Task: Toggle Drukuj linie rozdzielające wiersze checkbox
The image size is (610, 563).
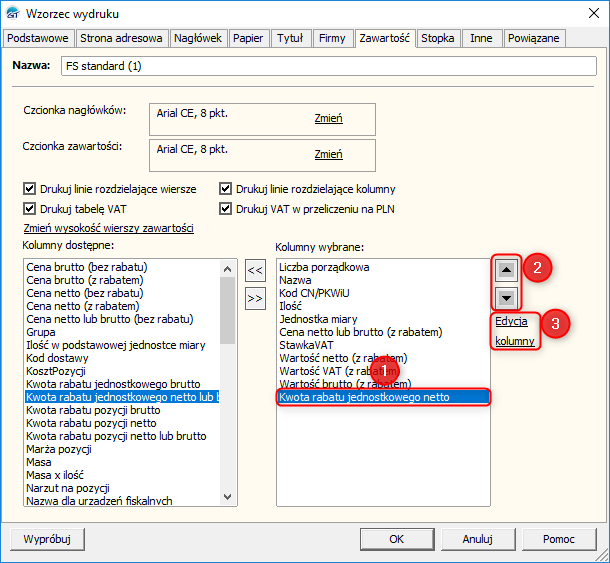Action: [x=30, y=189]
